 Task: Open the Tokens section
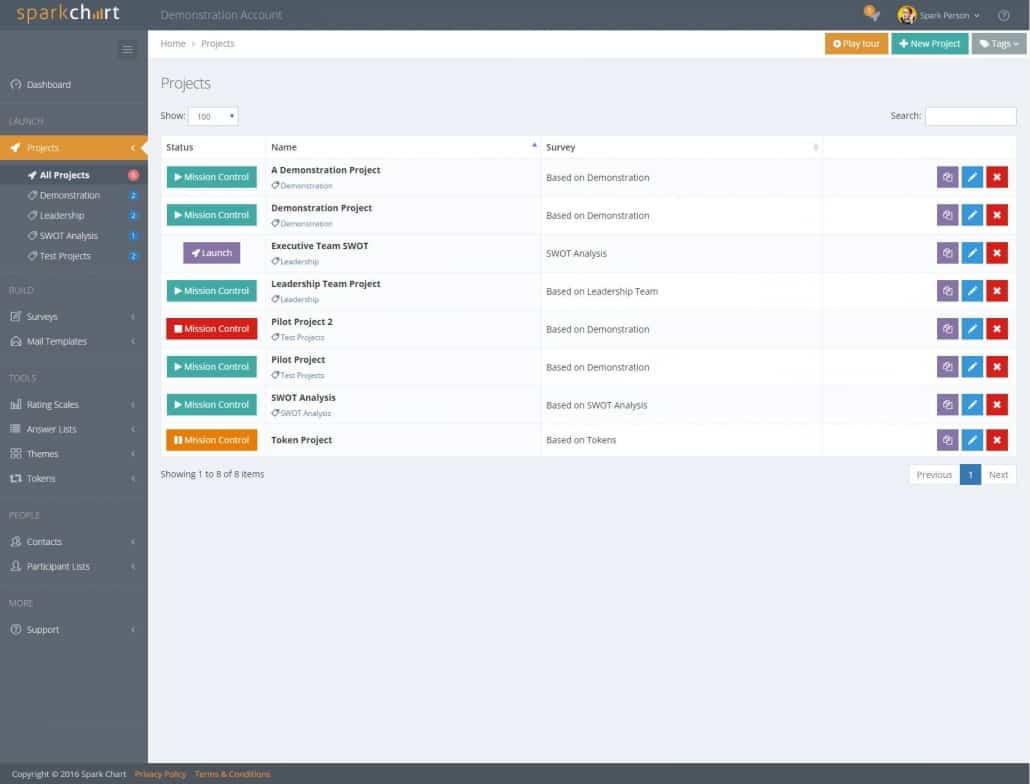(40, 478)
